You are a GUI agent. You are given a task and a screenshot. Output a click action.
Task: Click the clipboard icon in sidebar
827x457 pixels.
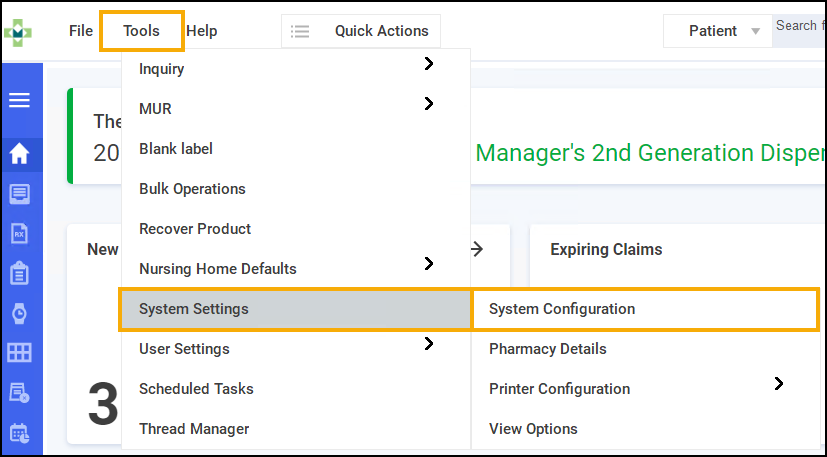pos(19,274)
